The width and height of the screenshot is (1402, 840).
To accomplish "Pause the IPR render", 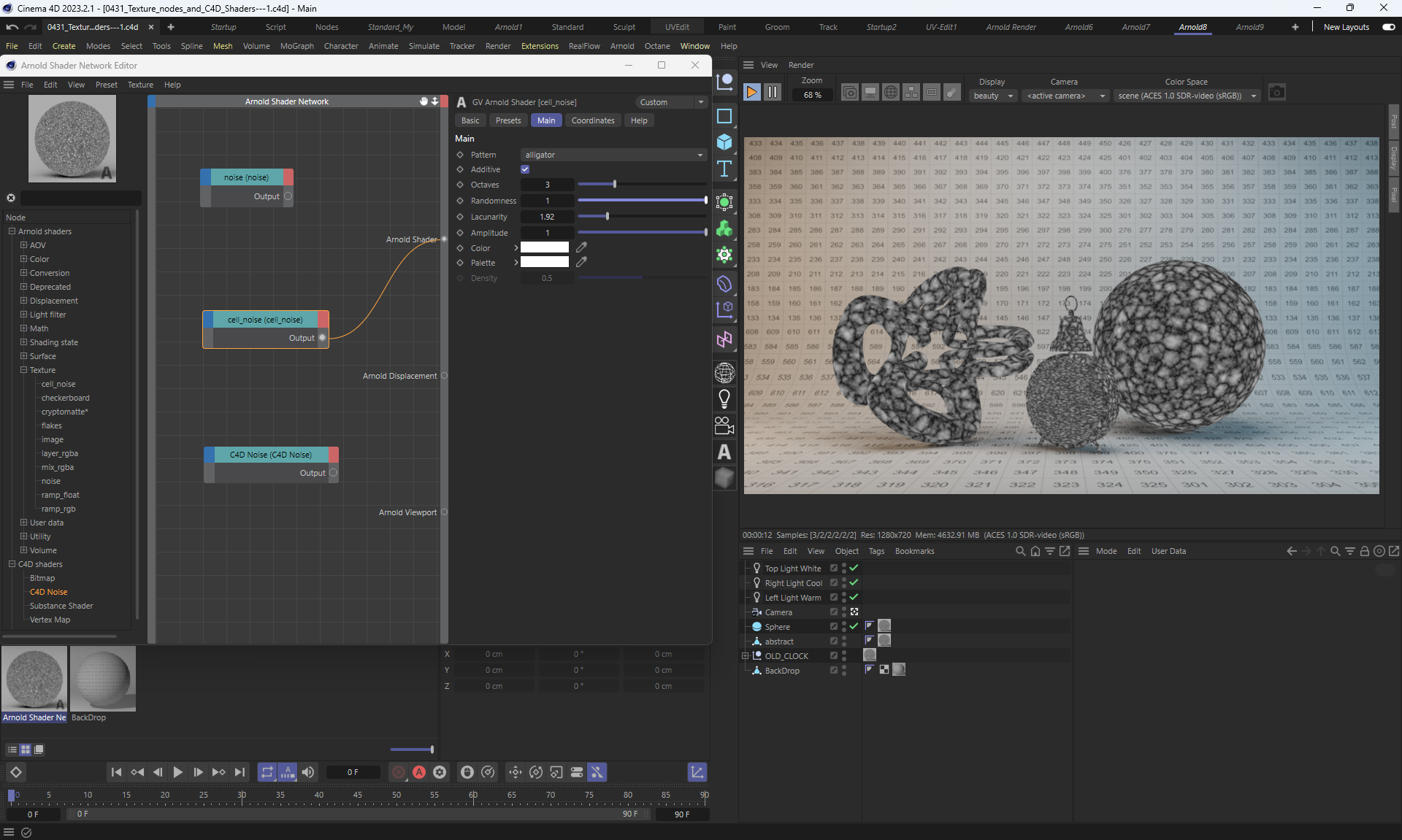I will [x=772, y=93].
